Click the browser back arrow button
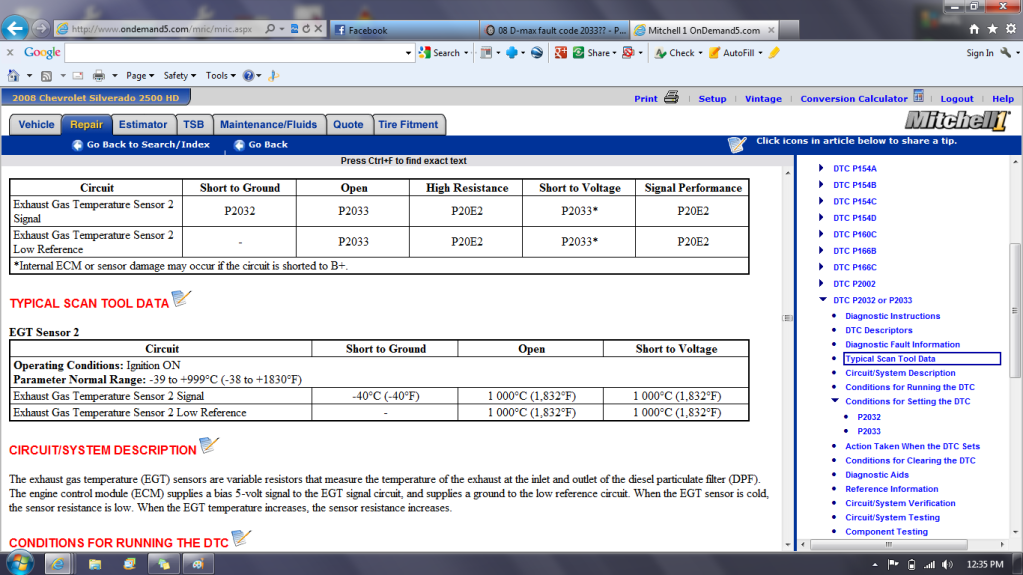Screen dimensions: 1023x575 click(15, 28)
